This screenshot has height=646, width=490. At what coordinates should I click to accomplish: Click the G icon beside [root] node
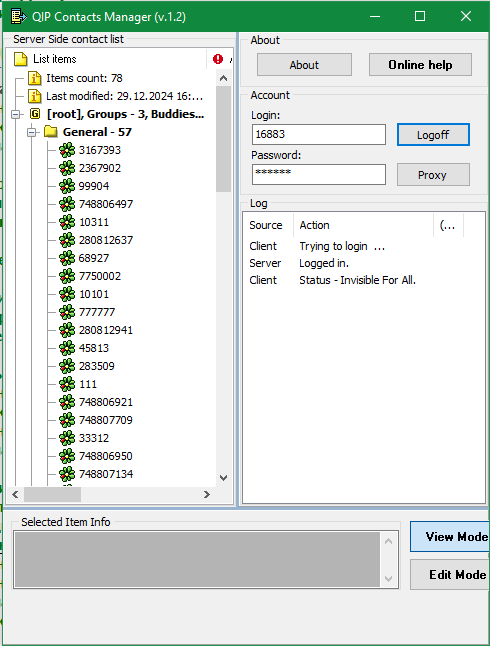click(x=35, y=114)
